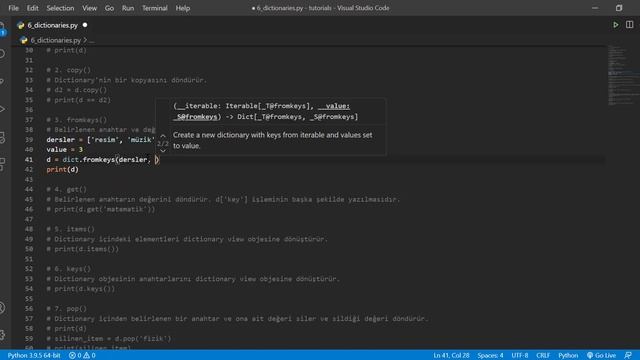Click the '2/2' signature counter
Image resolution: width=640 pixels, height=360 pixels.
163,144
